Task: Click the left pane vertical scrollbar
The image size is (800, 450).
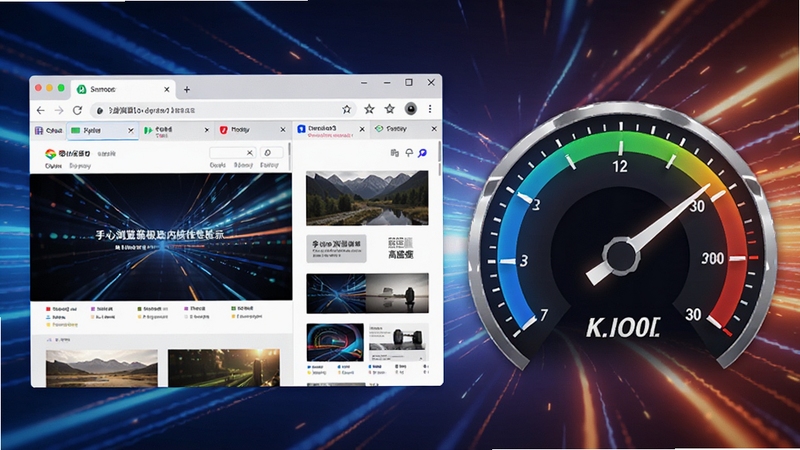Action: point(290,156)
